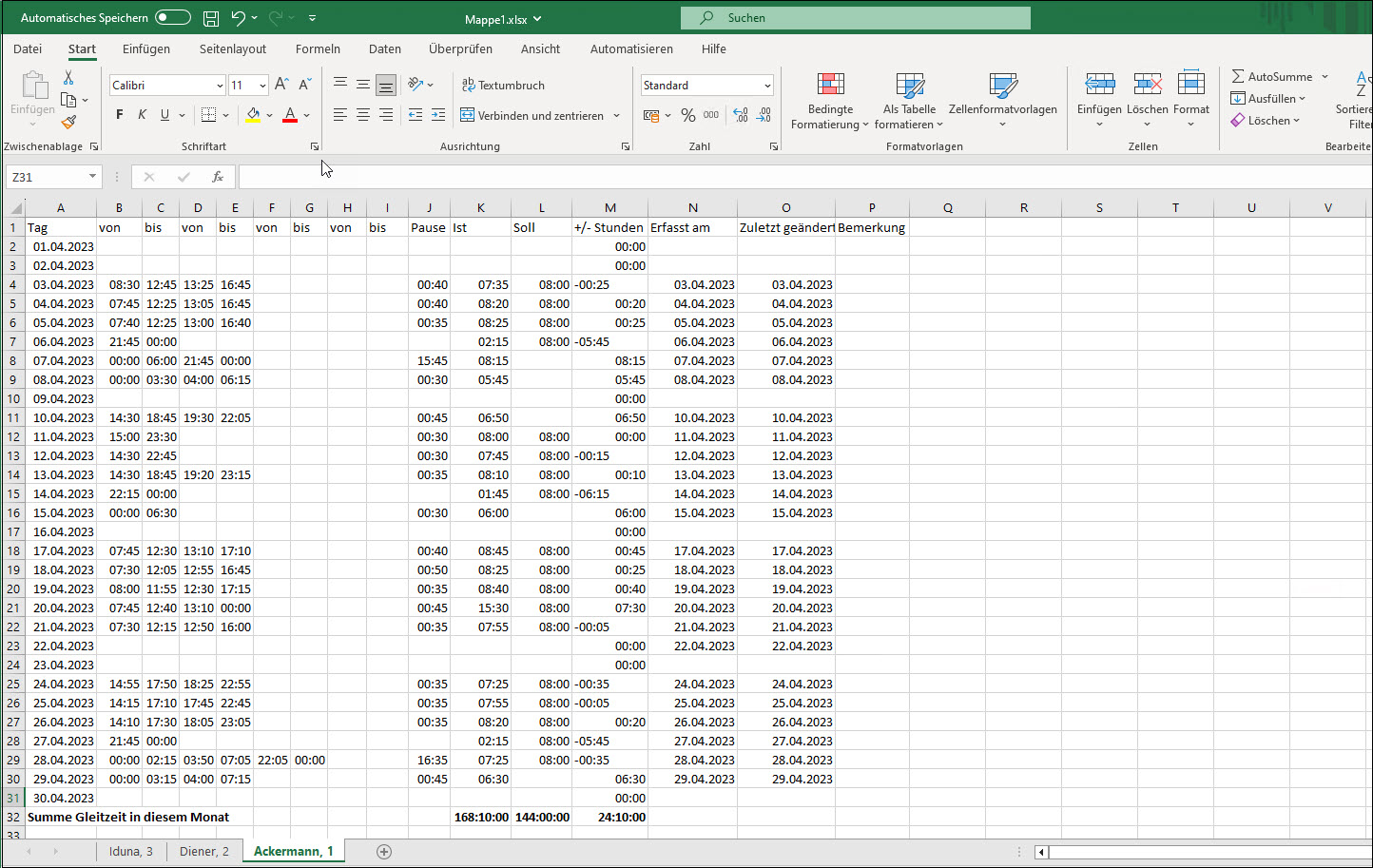1373x868 pixels.
Task: Apply the yellow fill color
Action: click(x=253, y=115)
